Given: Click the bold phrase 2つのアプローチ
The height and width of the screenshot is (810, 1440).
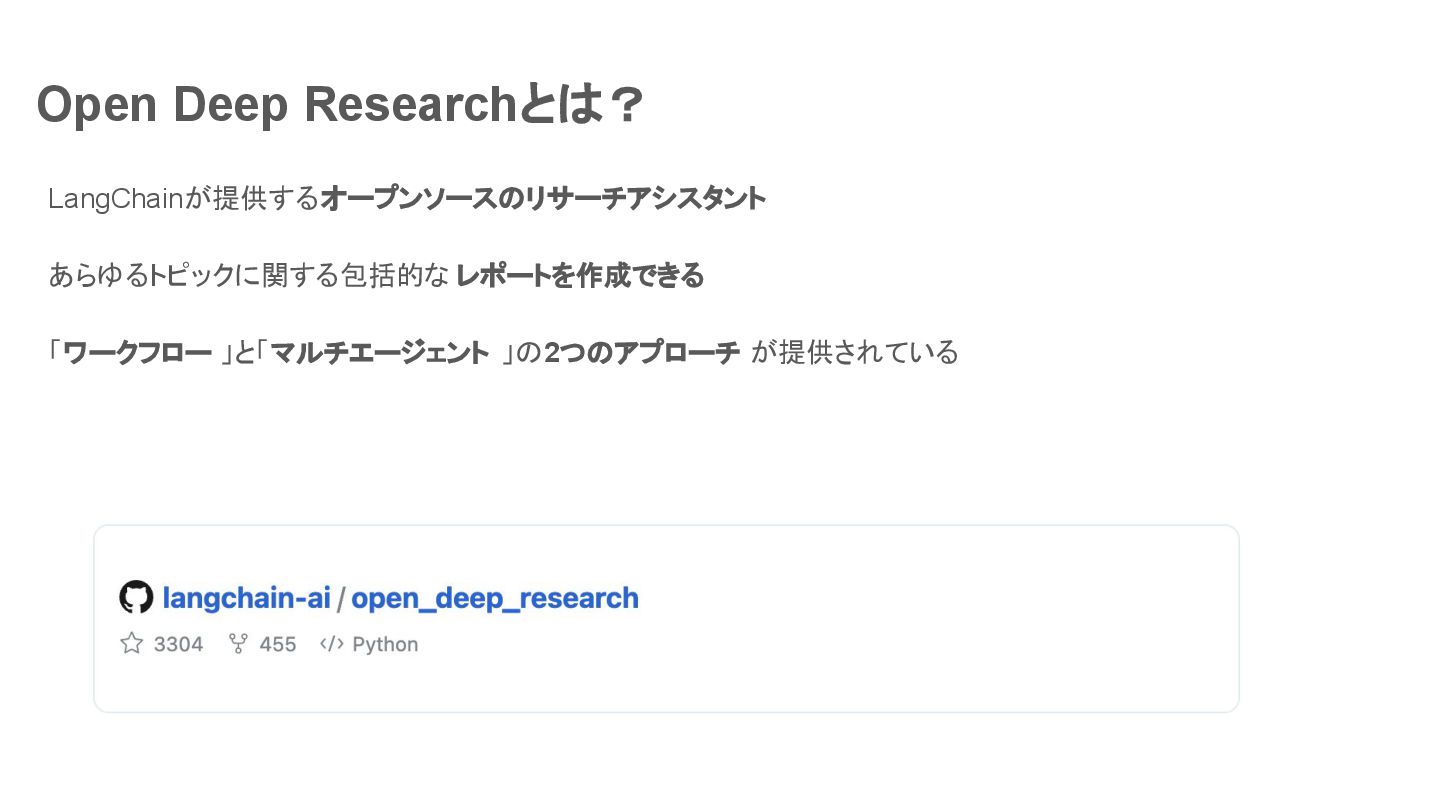Looking at the screenshot, I should click(642, 352).
